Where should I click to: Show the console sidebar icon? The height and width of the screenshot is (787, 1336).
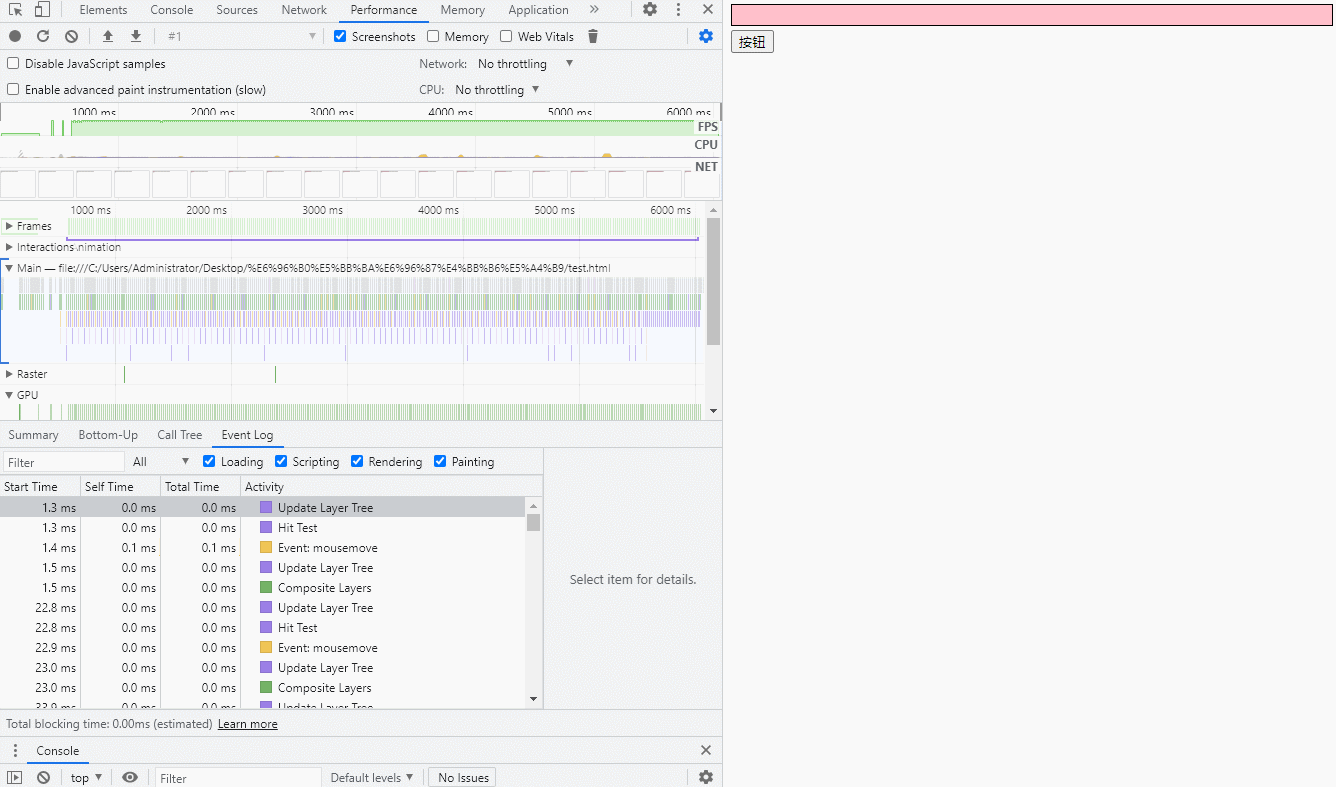click(14, 777)
